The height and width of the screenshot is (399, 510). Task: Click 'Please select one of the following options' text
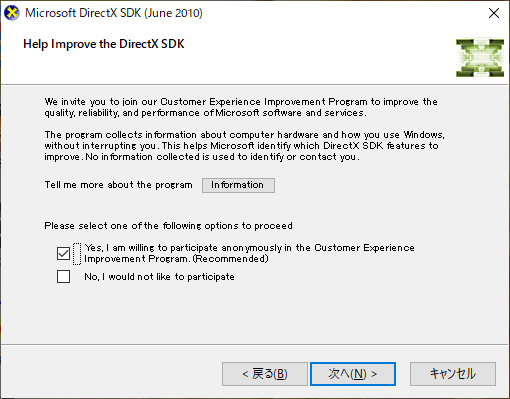click(169, 226)
